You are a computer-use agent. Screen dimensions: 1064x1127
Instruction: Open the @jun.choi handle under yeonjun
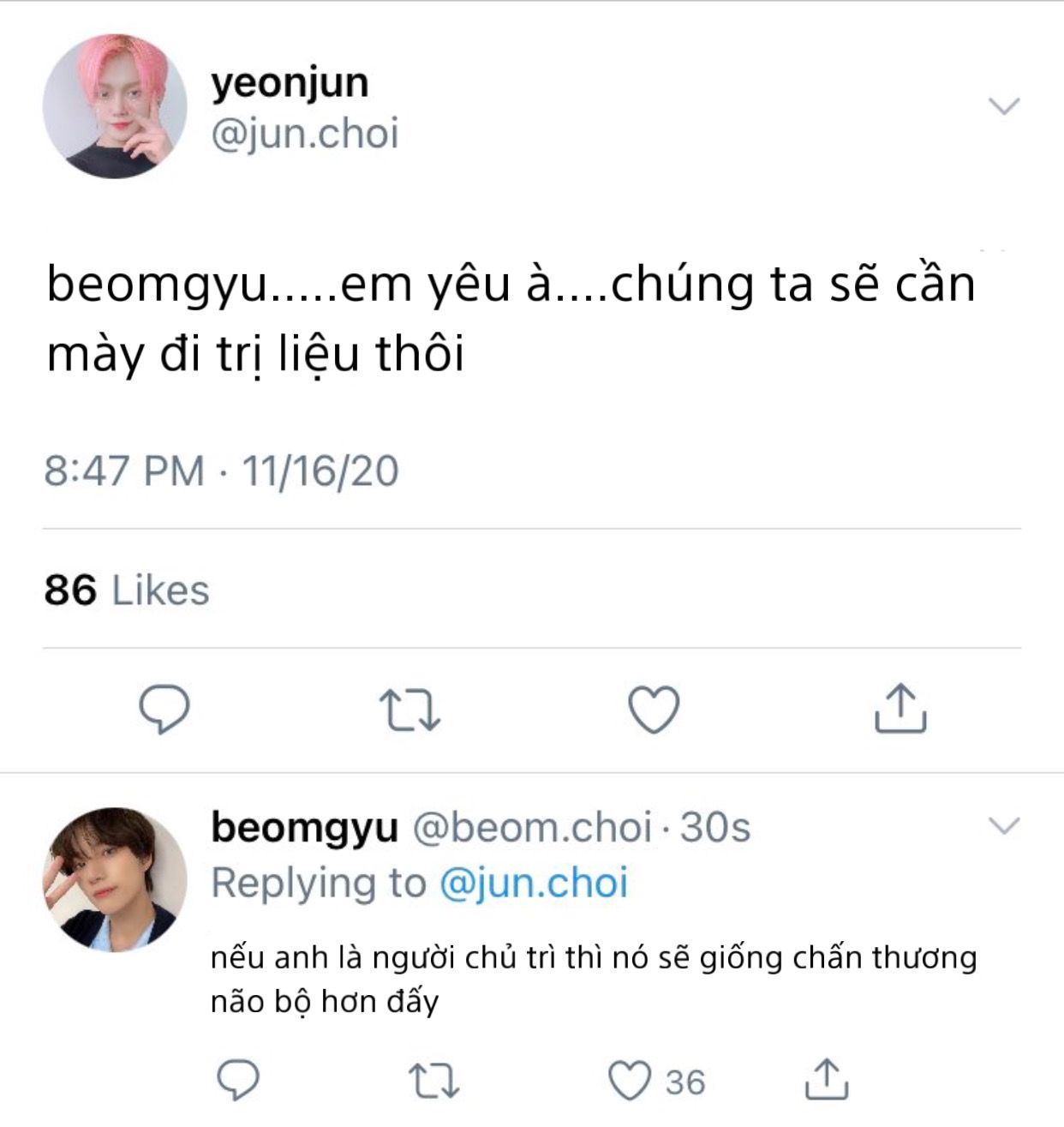coord(305,135)
